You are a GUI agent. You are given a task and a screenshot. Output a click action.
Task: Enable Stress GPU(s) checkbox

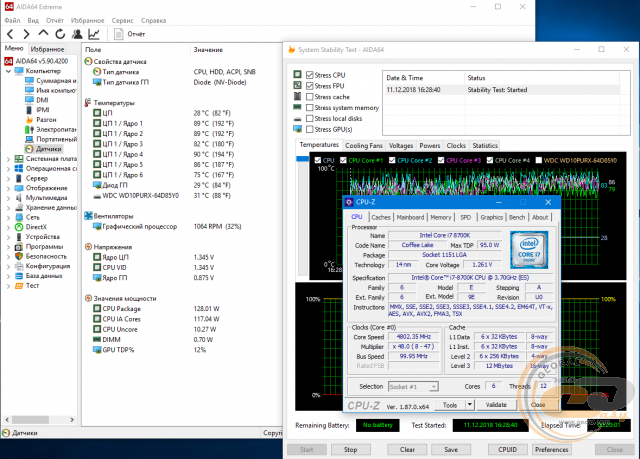(x=310, y=129)
